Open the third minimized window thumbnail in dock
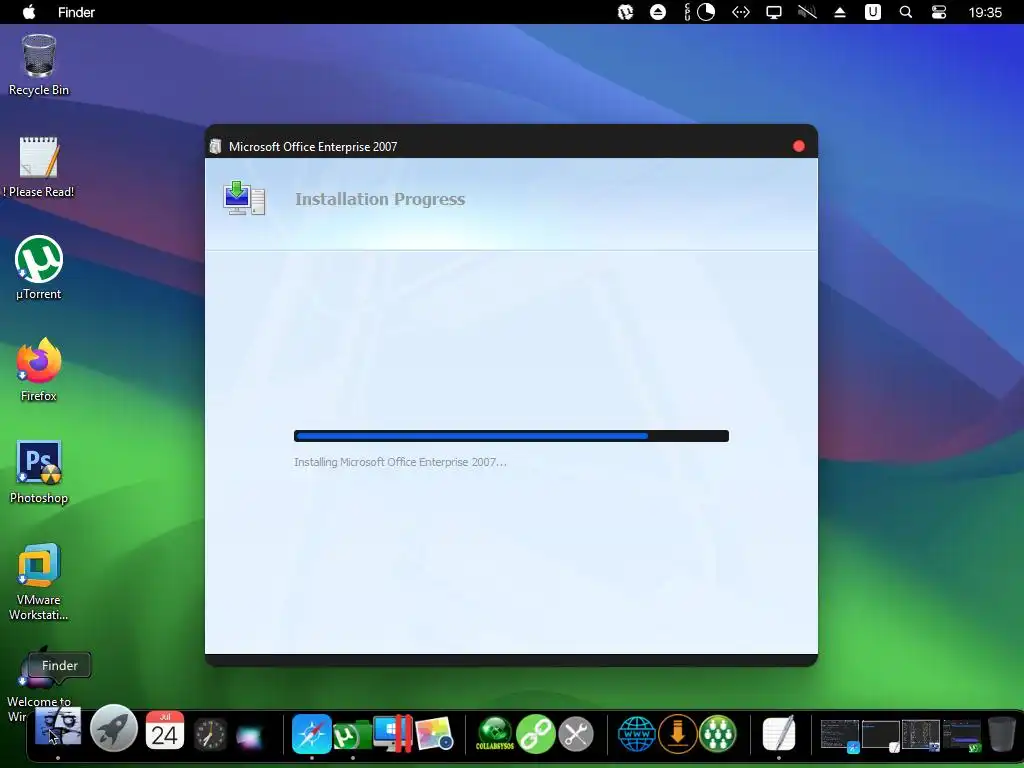Screen dimensions: 1024x768 click(921, 735)
